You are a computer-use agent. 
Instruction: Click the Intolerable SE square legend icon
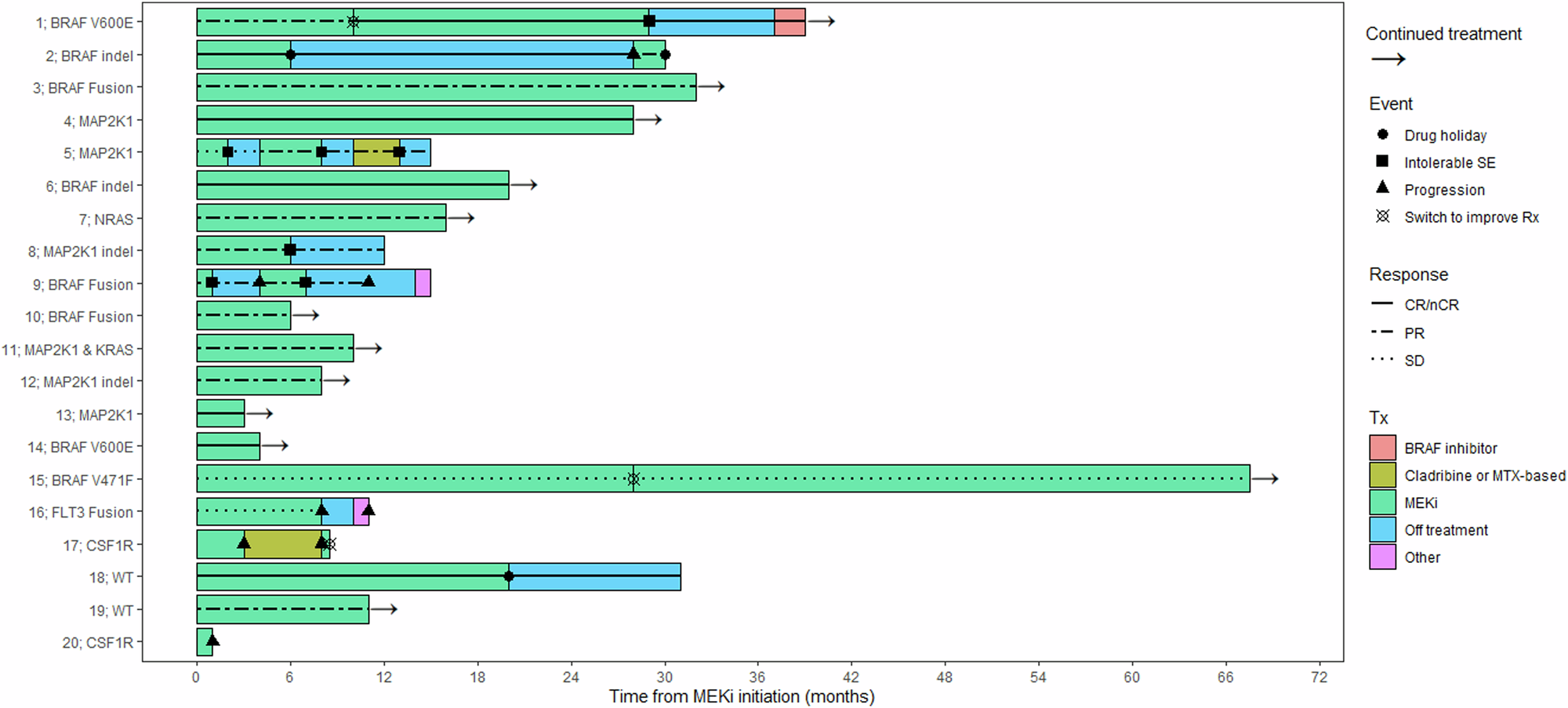click(x=1382, y=162)
